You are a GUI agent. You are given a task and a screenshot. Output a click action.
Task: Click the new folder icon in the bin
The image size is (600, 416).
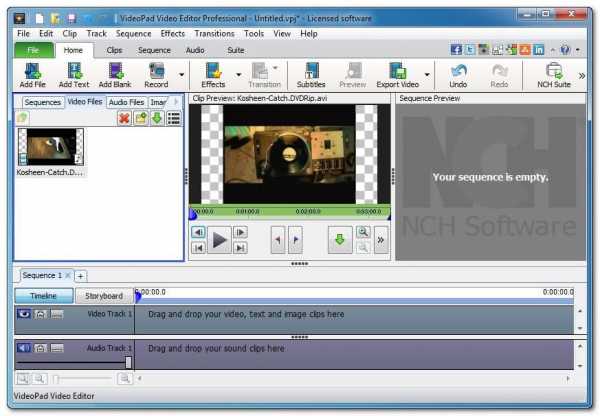[140, 118]
